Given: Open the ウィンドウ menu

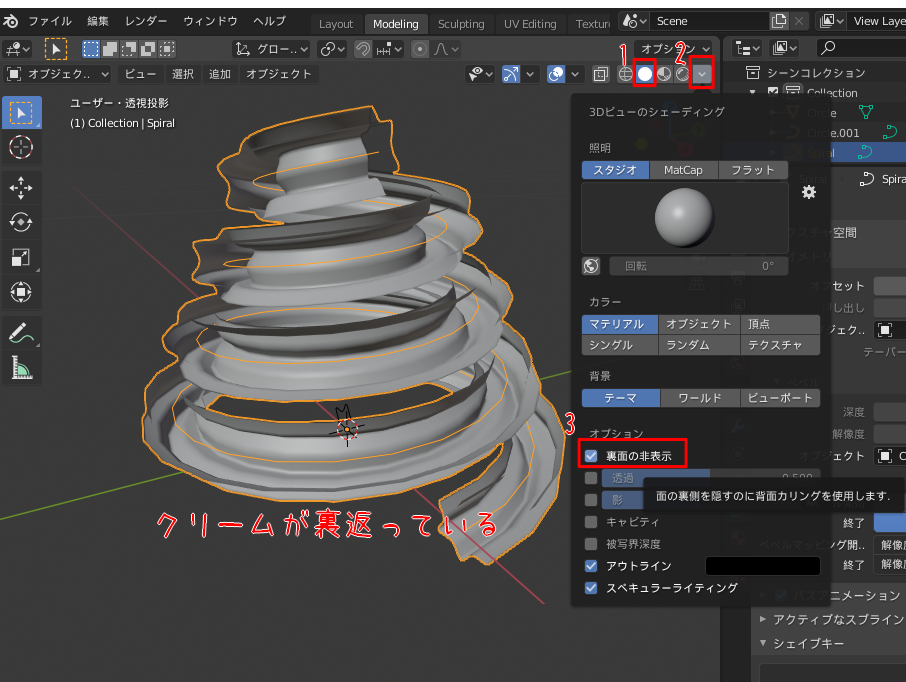Looking at the screenshot, I should coord(210,21).
